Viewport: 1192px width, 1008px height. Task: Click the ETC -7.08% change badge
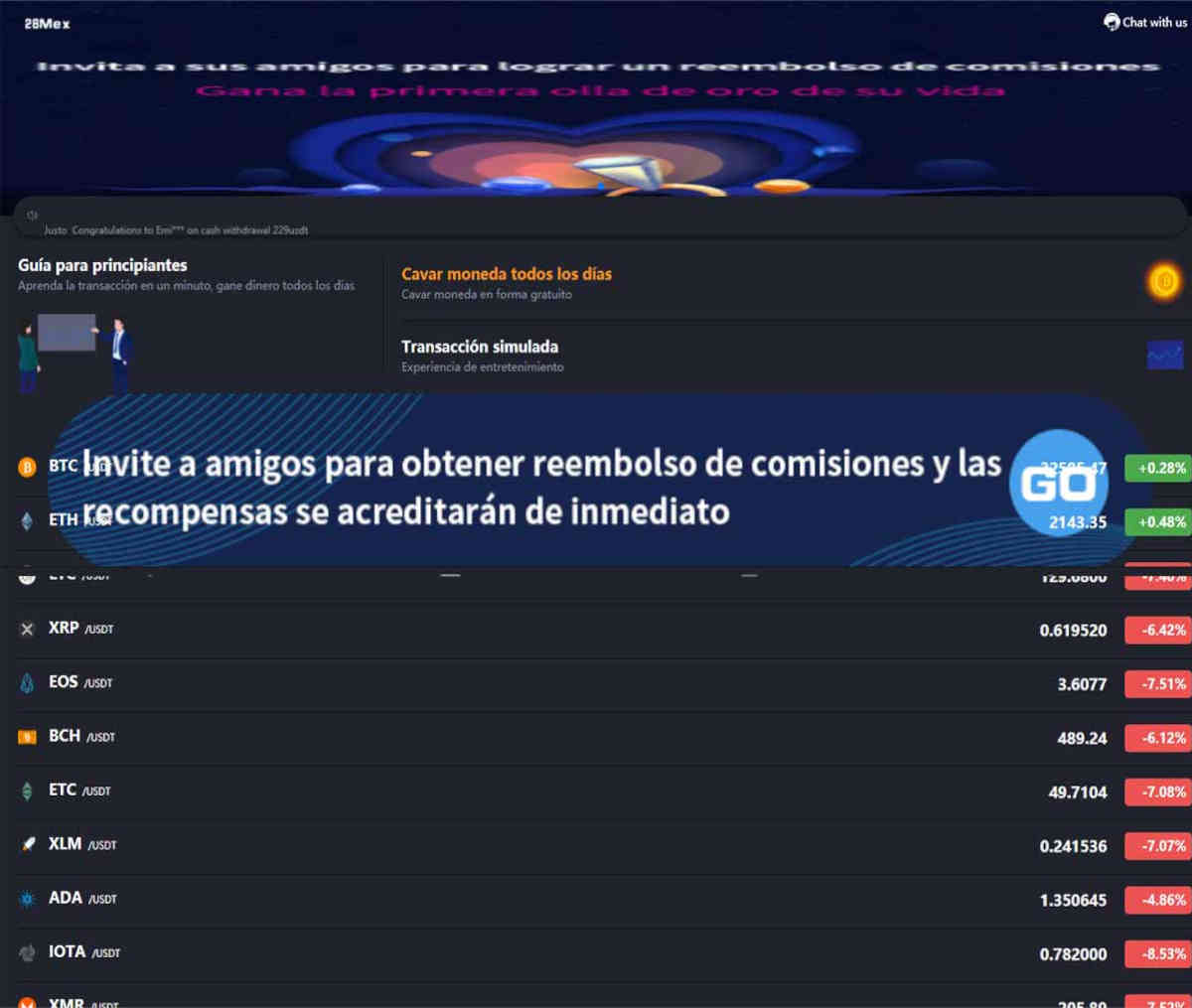click(x=1159, y=792)
